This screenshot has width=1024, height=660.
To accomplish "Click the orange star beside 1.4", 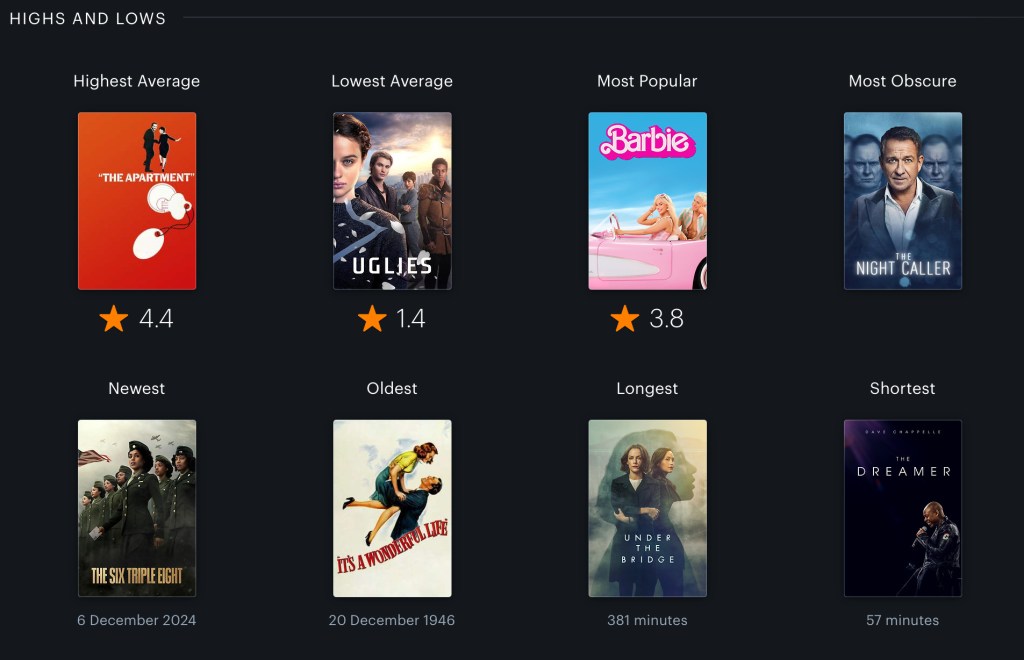I will pos(372,319).
